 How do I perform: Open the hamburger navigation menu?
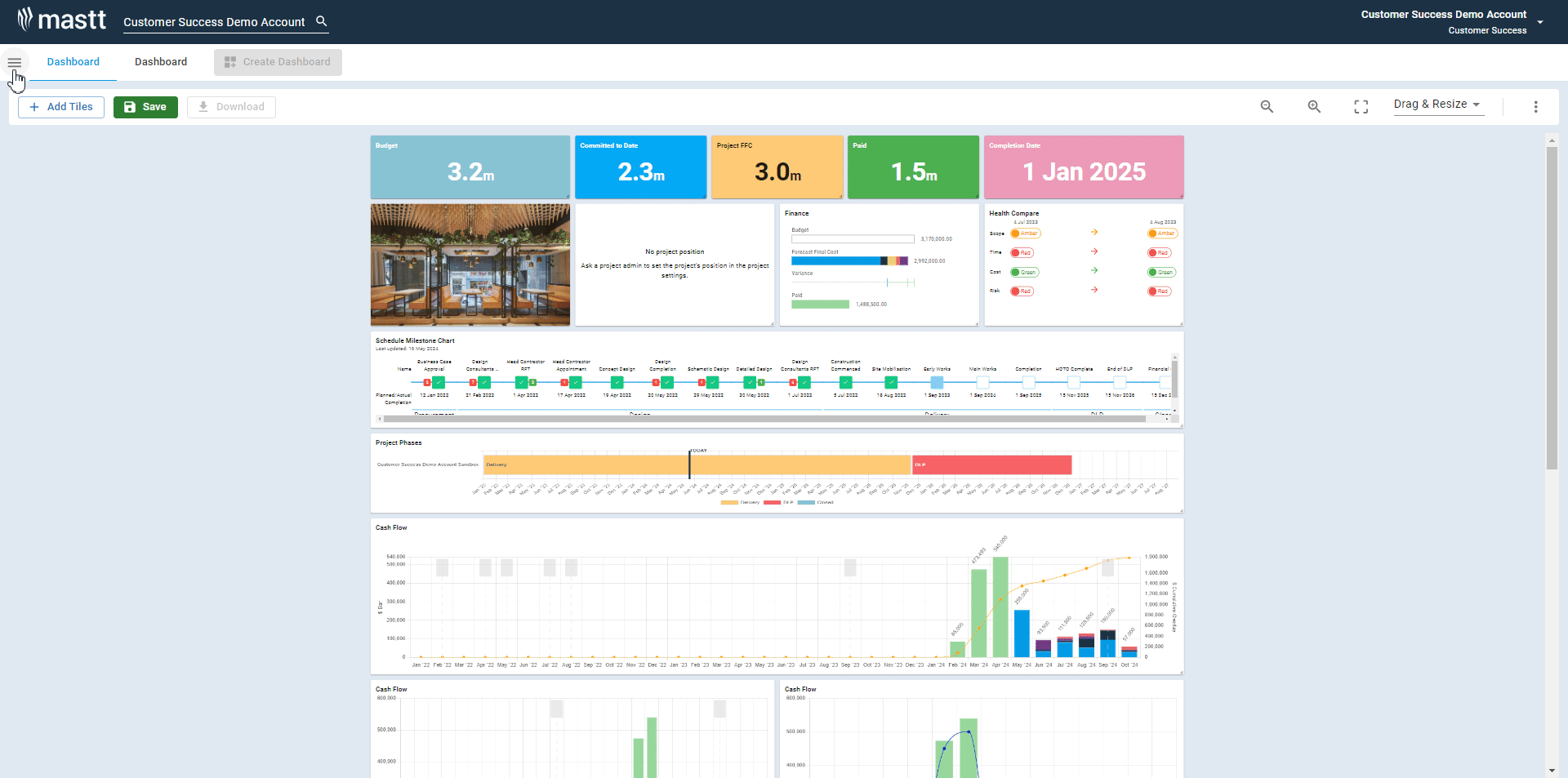[x=15, y=63]
